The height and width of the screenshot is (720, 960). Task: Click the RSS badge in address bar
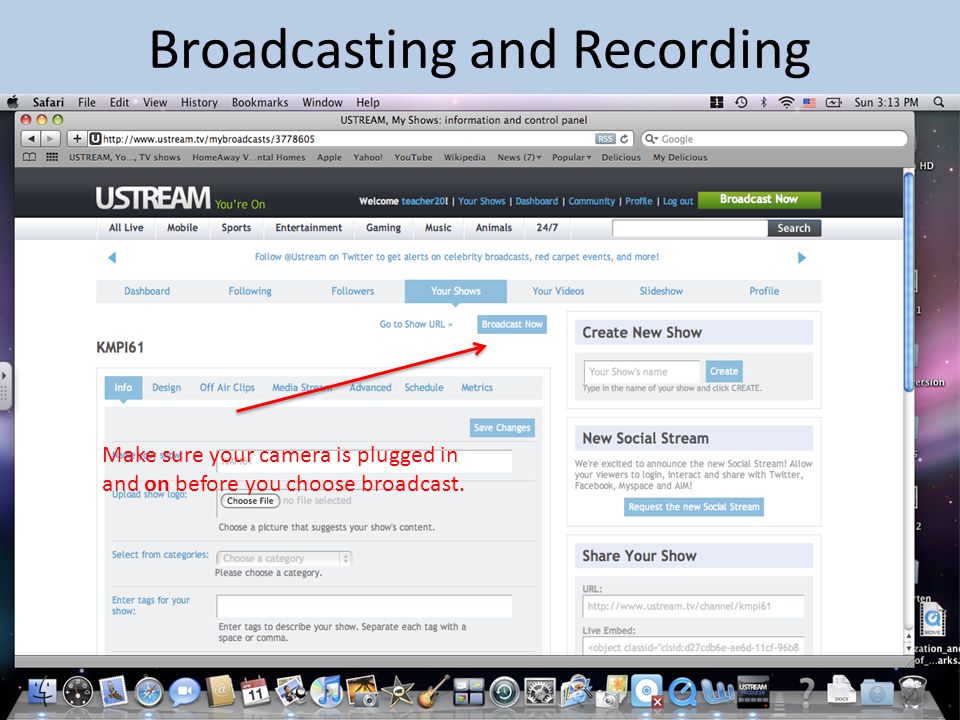(605, 139)
